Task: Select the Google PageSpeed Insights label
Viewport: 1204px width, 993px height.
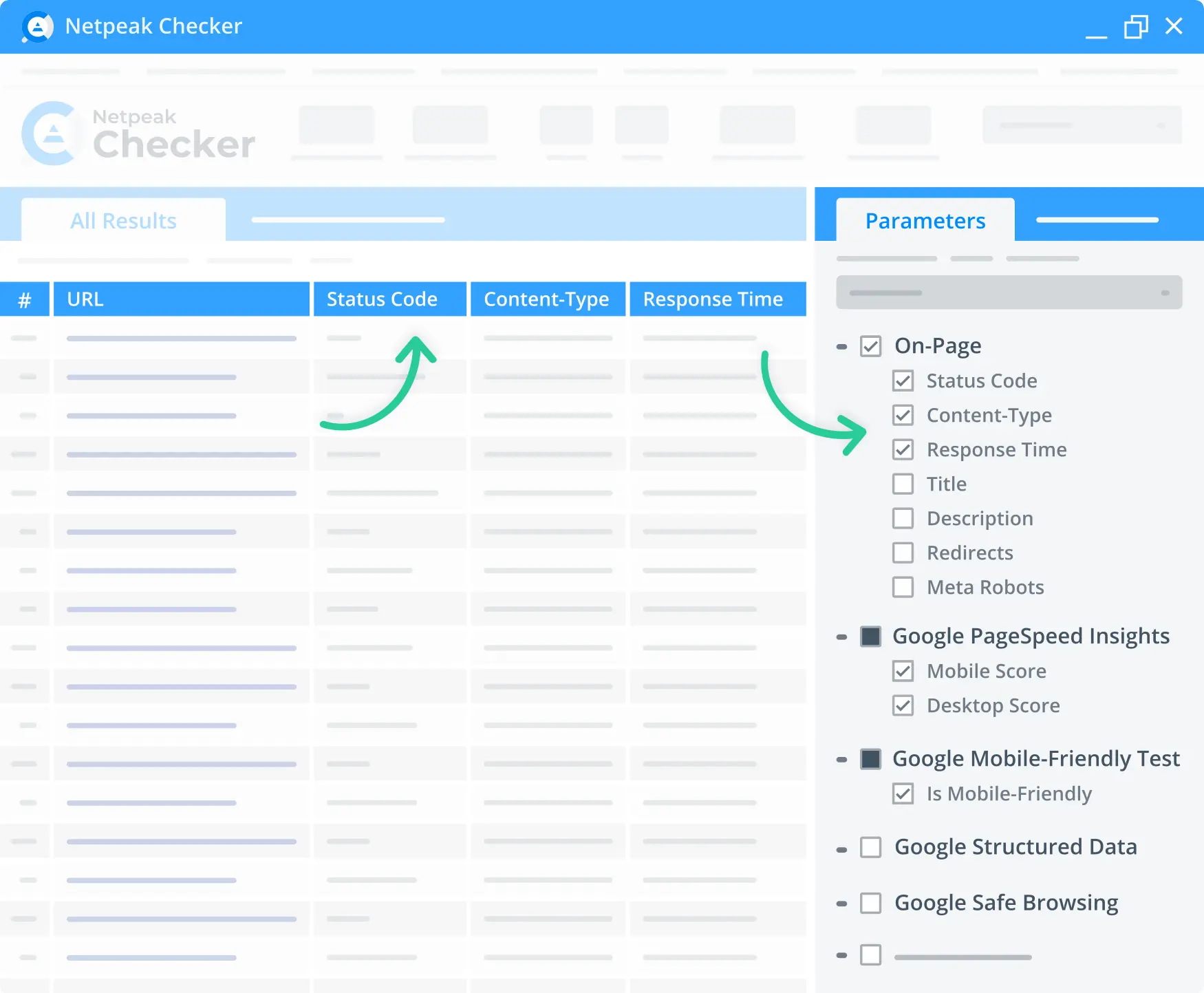Action: (1031, 637)
